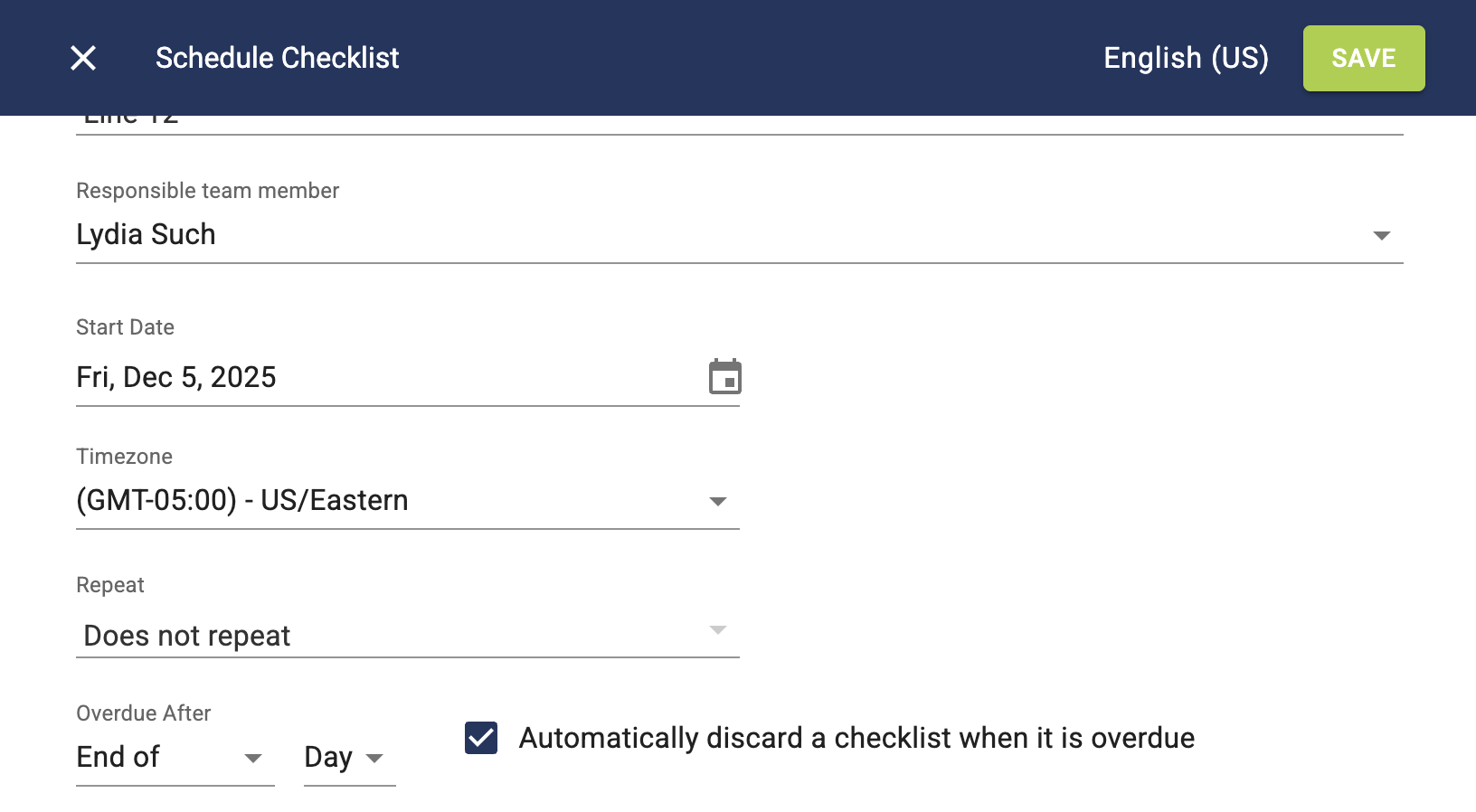Open the calendar date picker
Viewport: 1476px width, 812px height.
724,377
